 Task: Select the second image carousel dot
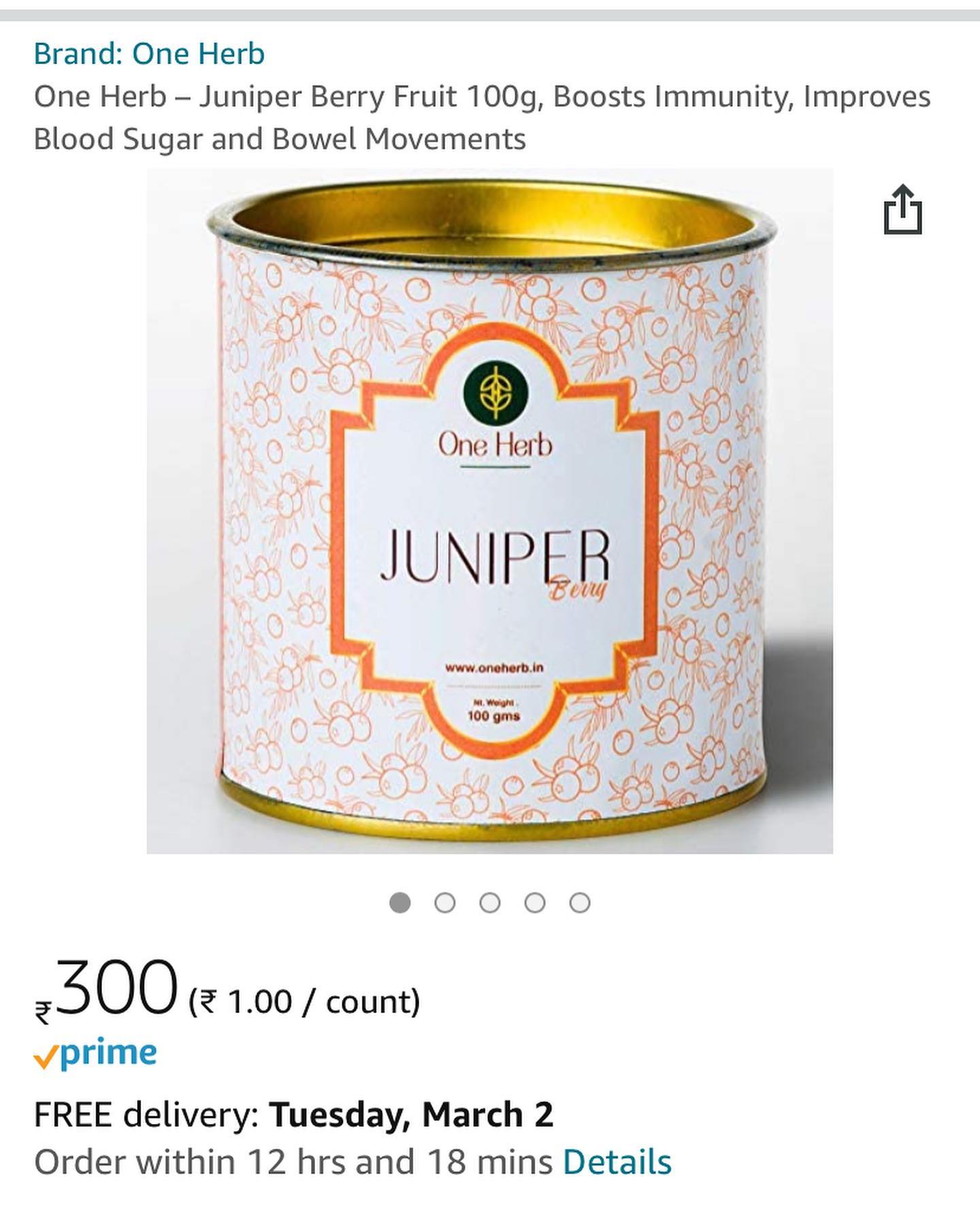[x=445, y=903]
